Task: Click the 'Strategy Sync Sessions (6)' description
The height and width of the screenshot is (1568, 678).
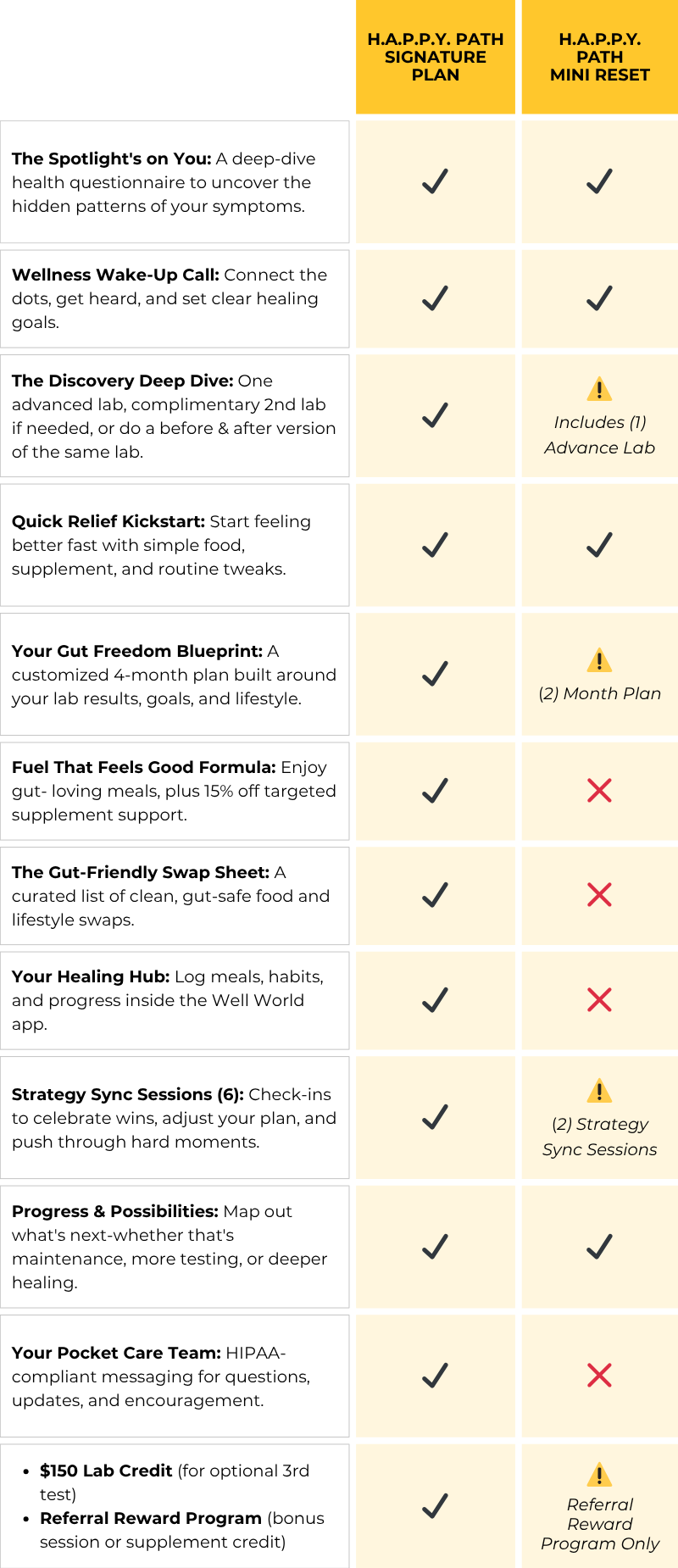Action: (x=174, y=1118)
